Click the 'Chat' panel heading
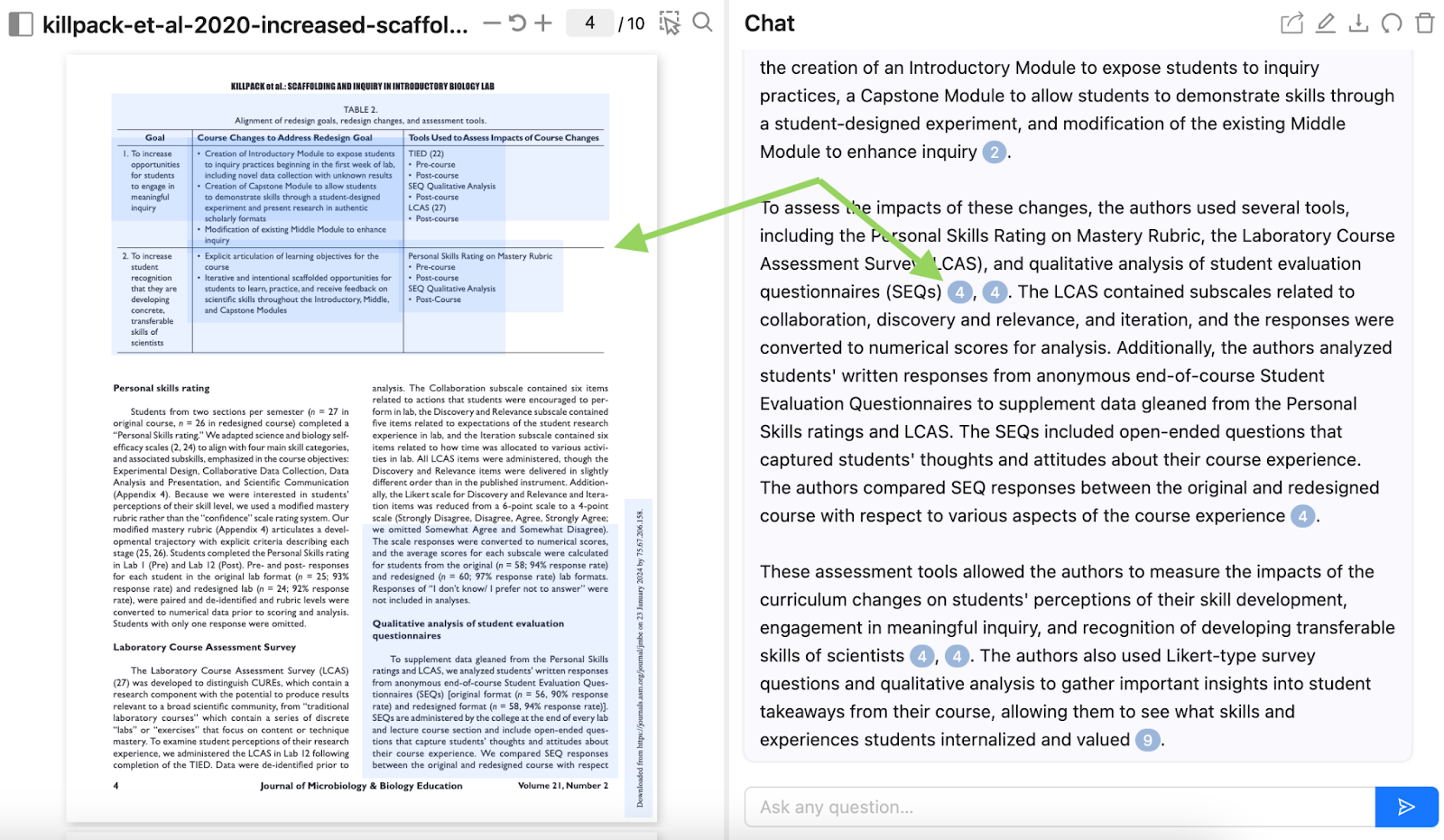This screenshot has height=840, width=1444. click(769, 23)
